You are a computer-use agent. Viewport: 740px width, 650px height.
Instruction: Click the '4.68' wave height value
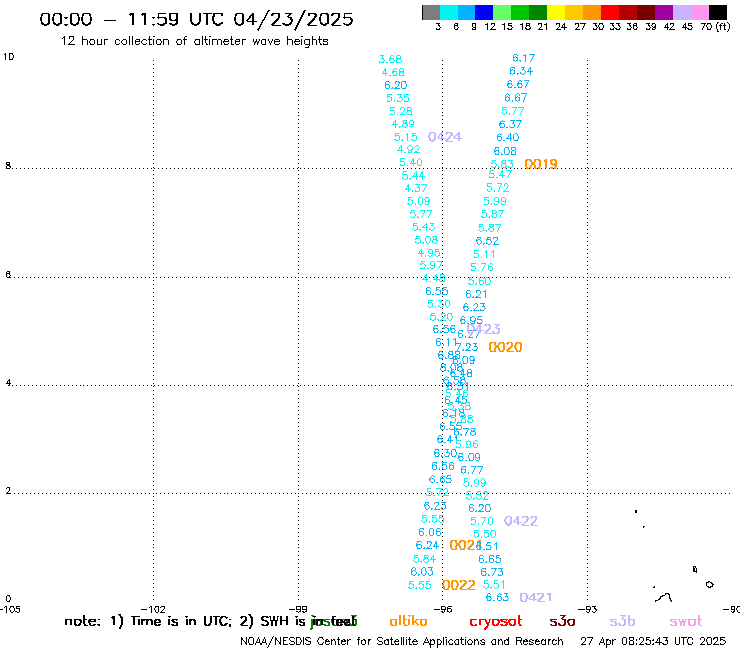click(x=393, y=73)
